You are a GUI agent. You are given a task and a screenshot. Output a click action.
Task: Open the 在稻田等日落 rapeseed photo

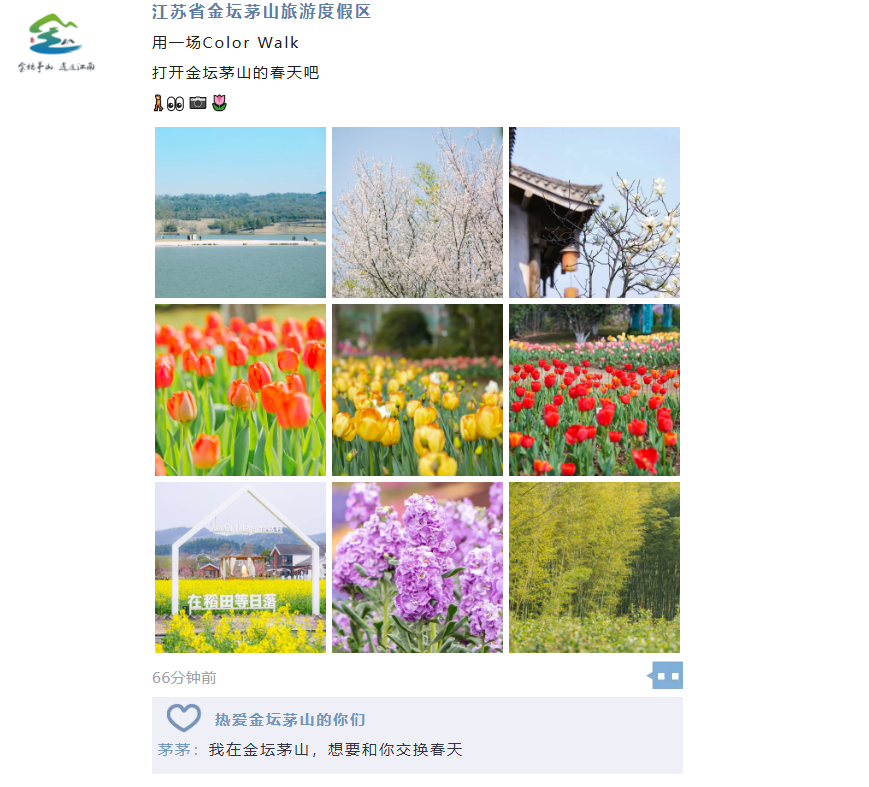[240, 567]
